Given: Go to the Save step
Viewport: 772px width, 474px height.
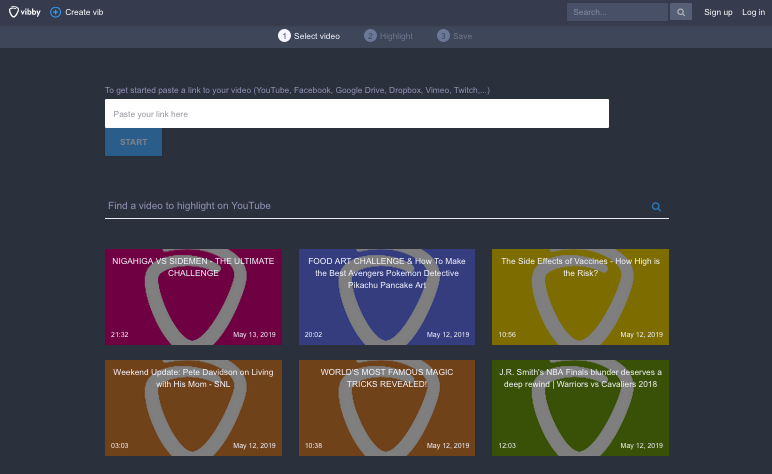Looking at the screenshot, I should point(454,36).
